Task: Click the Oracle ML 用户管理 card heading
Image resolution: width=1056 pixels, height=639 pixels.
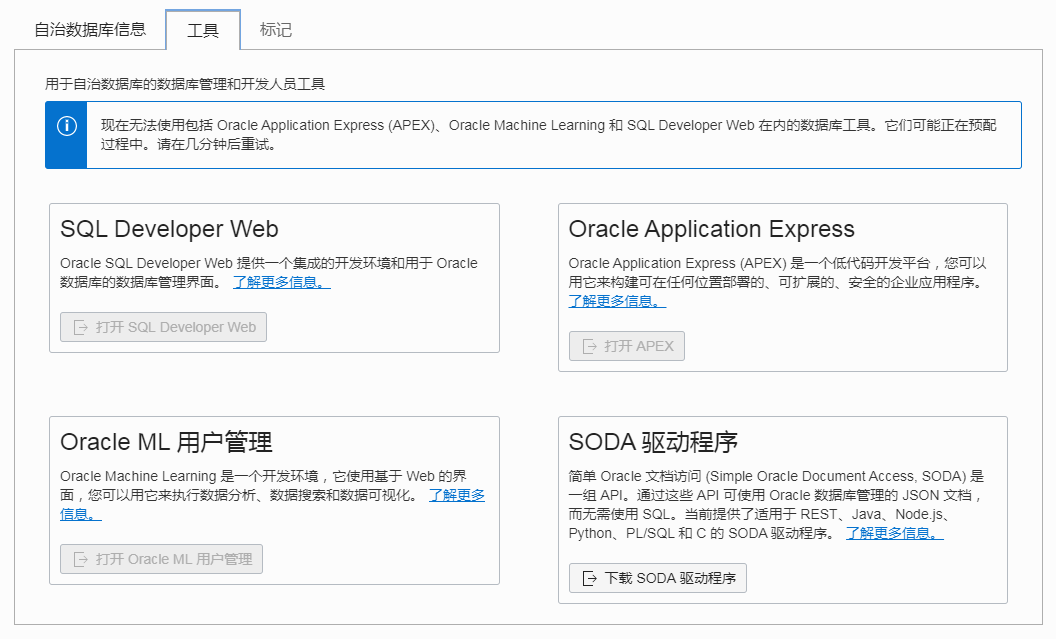Action: [x=166, y=442]
